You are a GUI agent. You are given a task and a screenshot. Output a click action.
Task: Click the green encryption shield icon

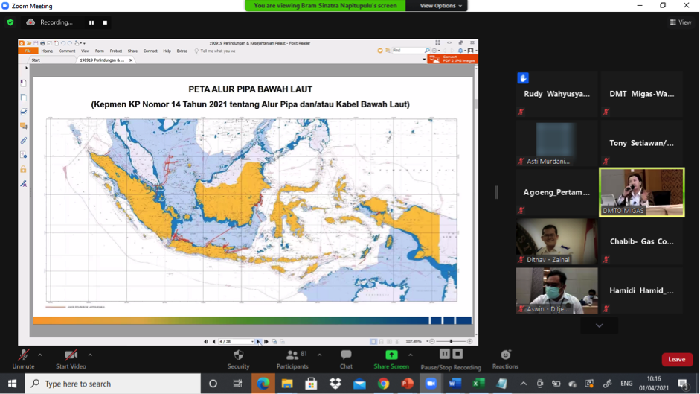click(x=10, y=22)
